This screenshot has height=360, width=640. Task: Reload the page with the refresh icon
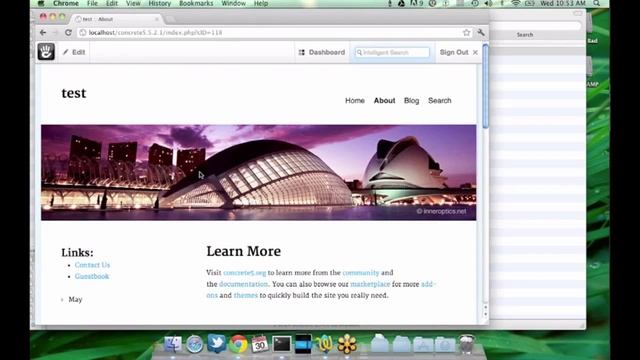tap(68, 32)
